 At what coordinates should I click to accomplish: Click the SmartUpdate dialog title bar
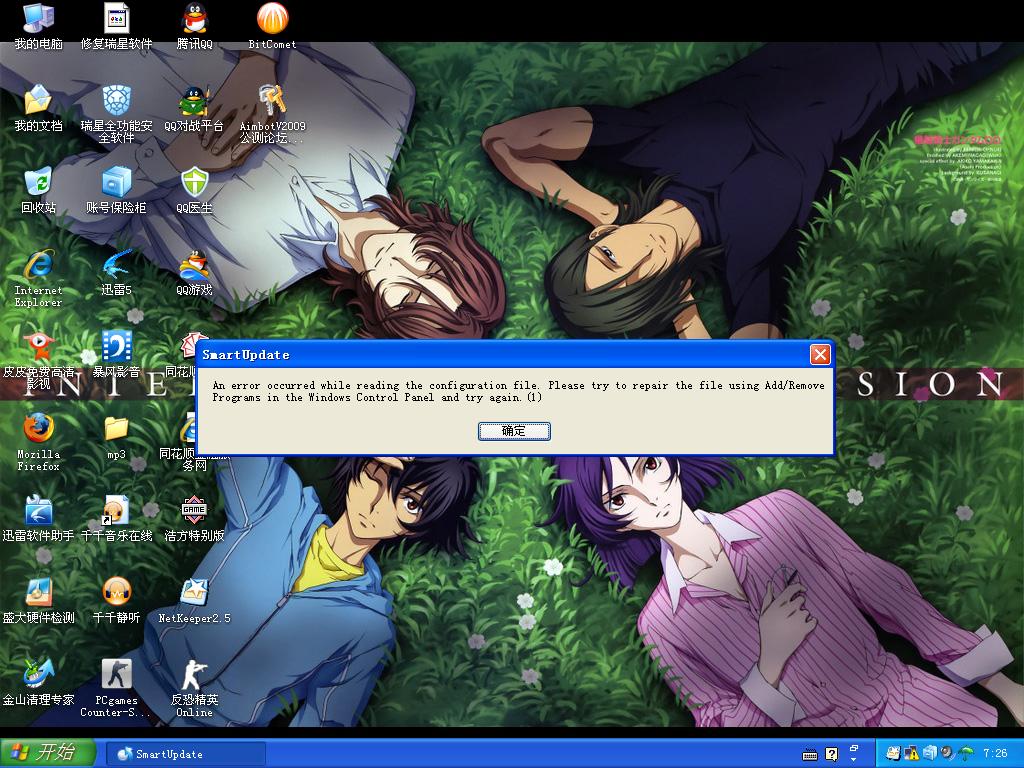503,355
